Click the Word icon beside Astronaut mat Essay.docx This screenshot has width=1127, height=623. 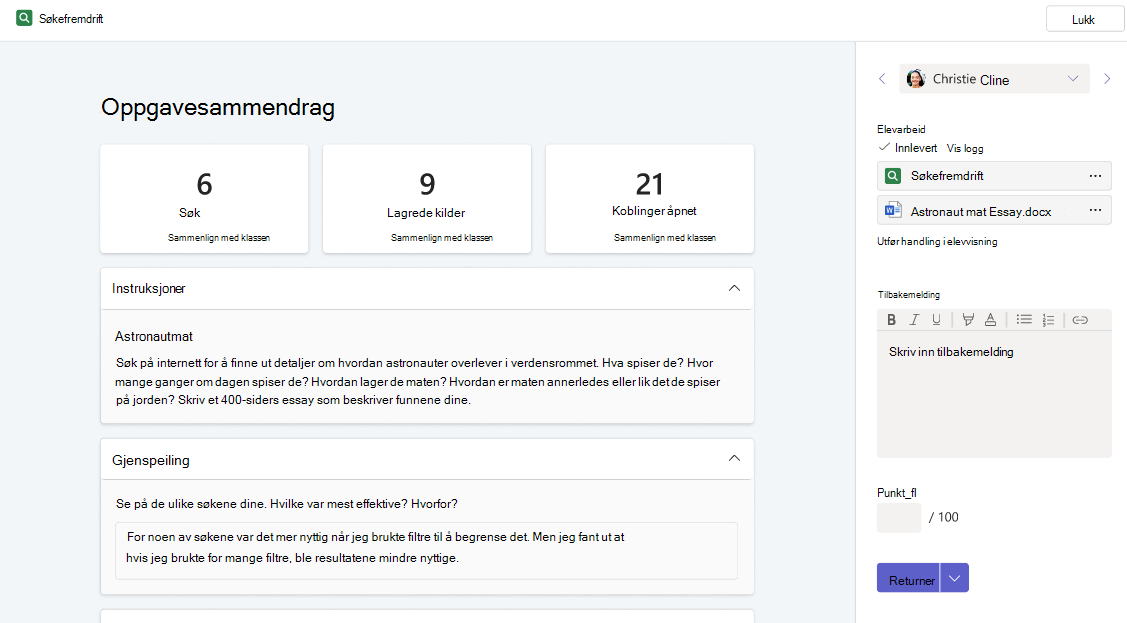pyautogui.click(x=893, y=211)
